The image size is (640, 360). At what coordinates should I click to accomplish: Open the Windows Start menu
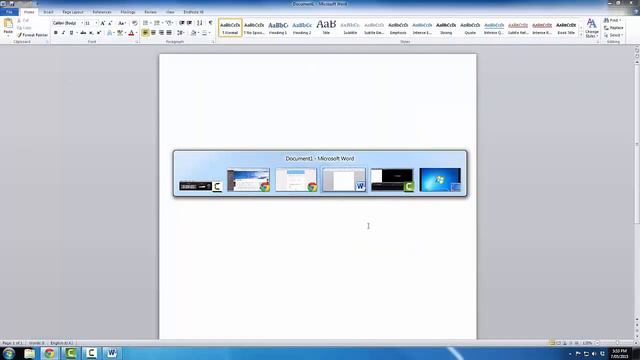[x=9, y=353]
